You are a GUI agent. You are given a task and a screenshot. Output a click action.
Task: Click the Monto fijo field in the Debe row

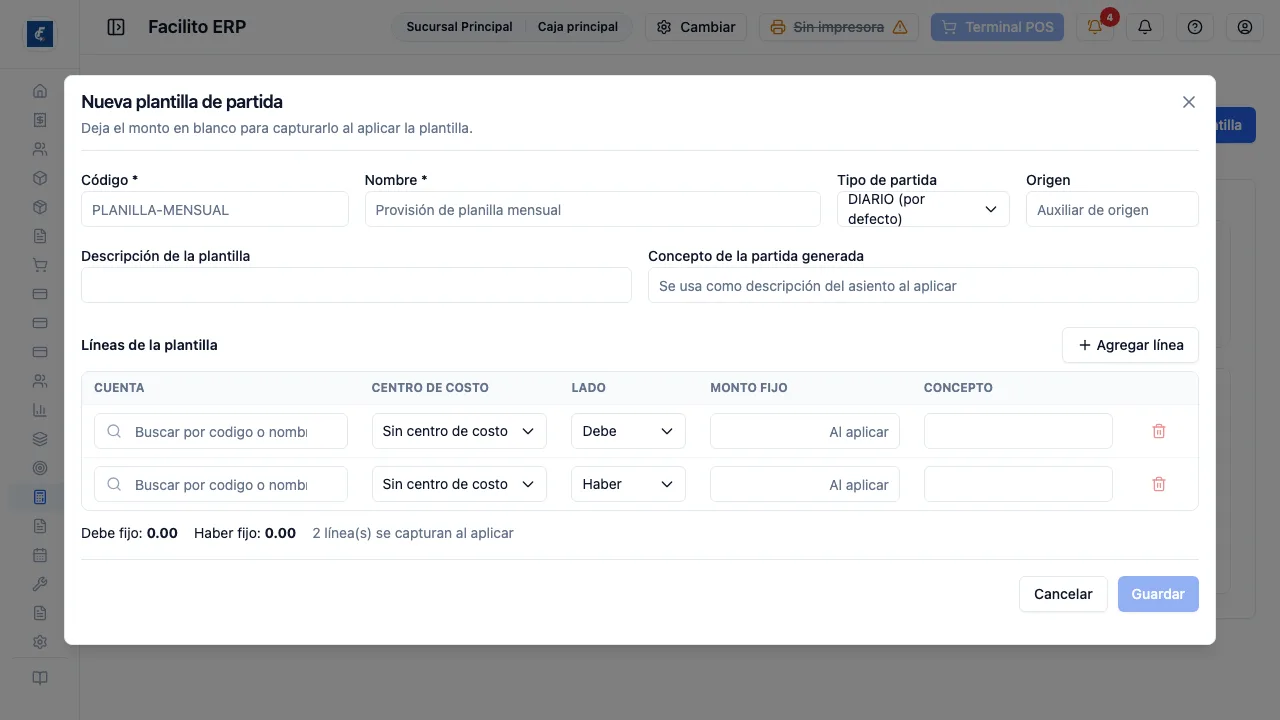[x=805, y=431]
